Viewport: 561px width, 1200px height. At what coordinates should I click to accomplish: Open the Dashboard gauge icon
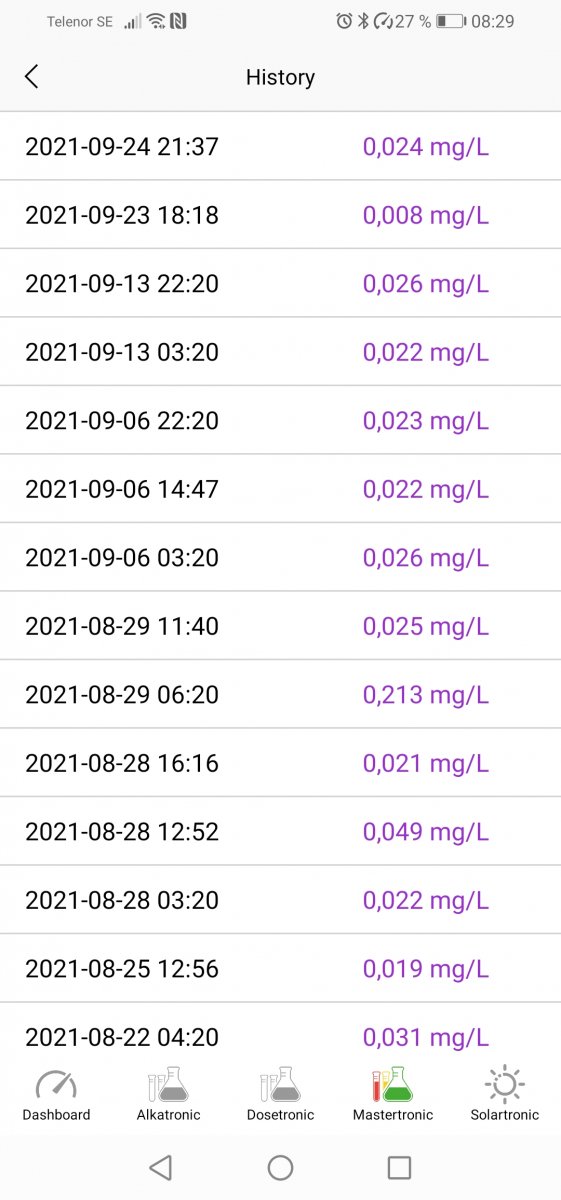56,1085
